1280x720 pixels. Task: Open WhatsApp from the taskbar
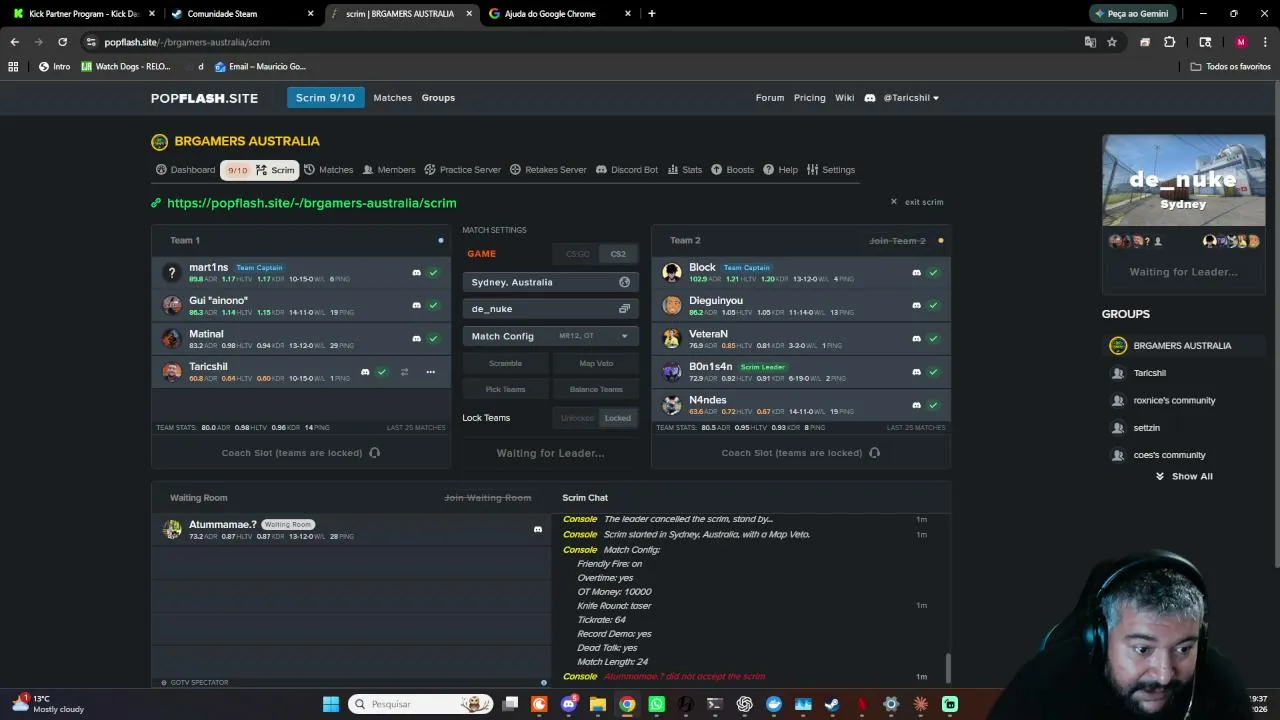click(656, 704)
